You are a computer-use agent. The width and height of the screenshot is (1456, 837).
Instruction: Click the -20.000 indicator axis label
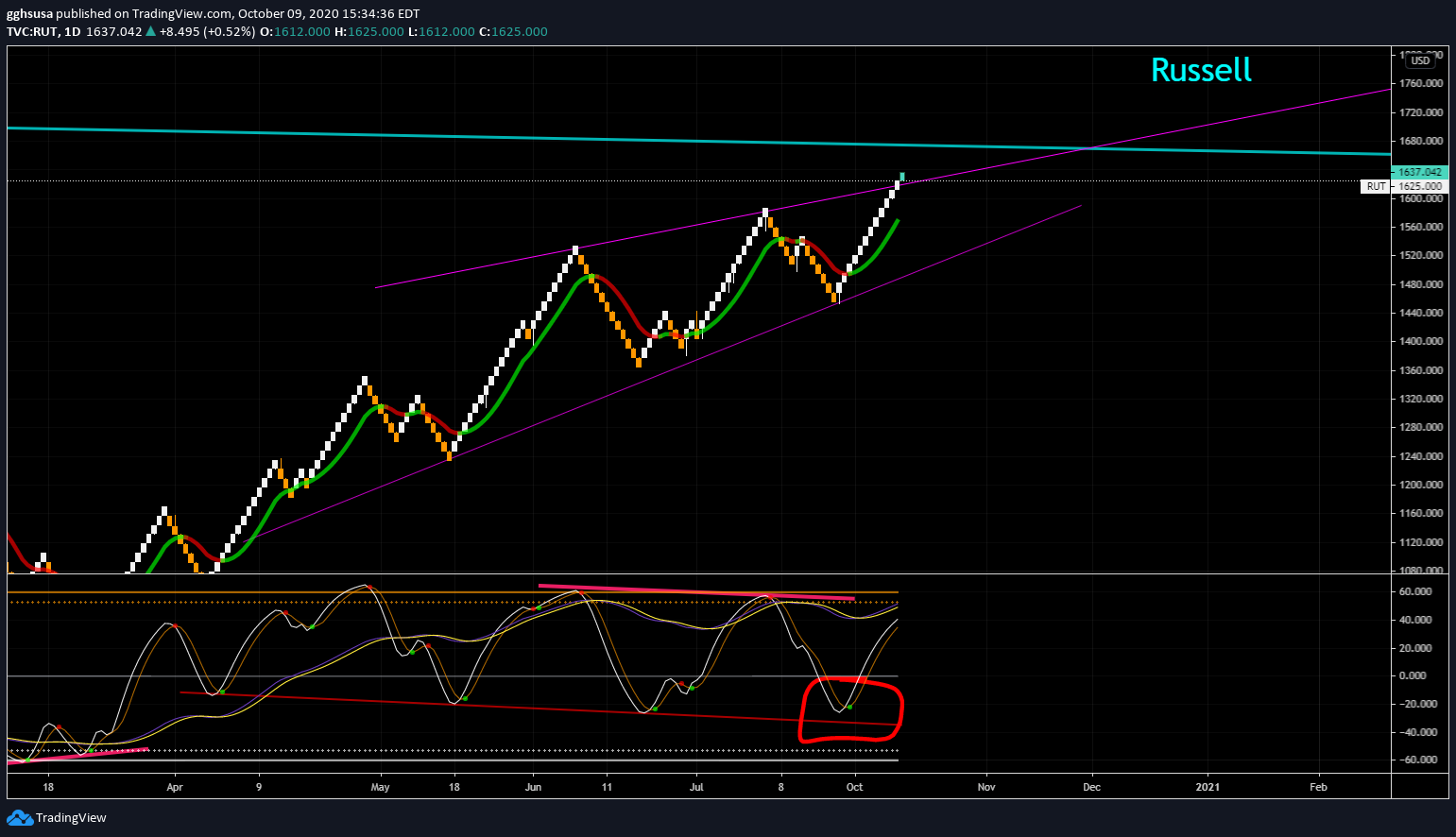1416,704
